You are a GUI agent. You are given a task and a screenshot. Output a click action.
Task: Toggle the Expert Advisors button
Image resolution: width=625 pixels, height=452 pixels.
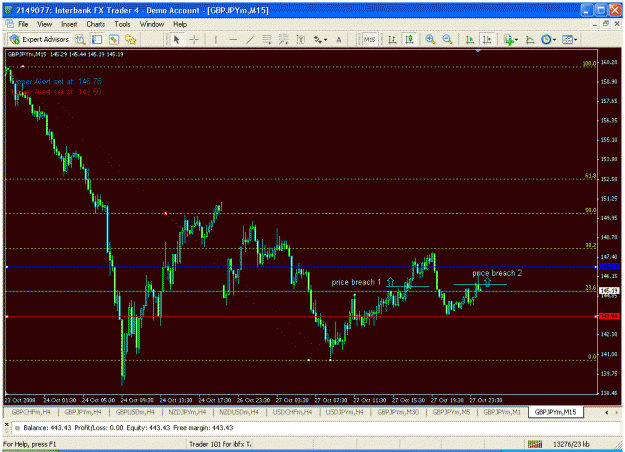(x=39, y=39)
